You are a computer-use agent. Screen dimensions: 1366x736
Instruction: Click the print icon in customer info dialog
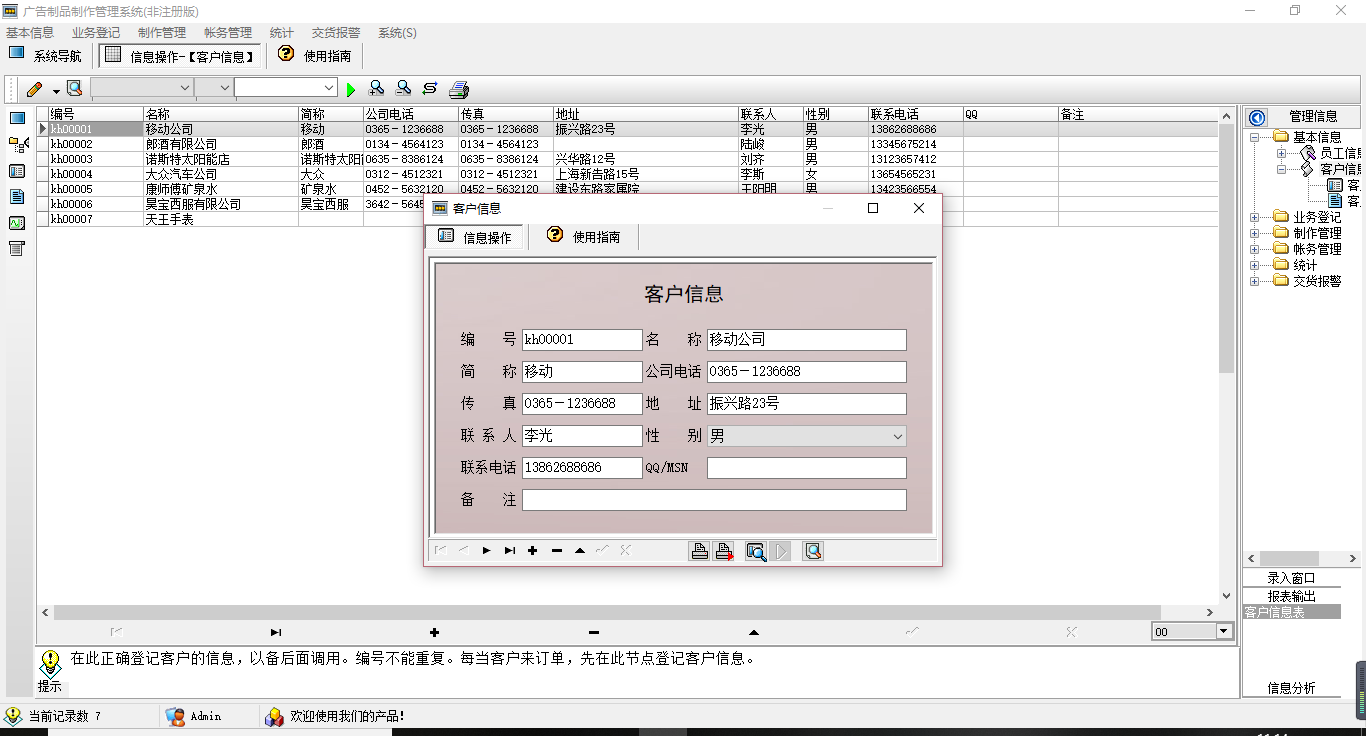[x=700, y=551]
